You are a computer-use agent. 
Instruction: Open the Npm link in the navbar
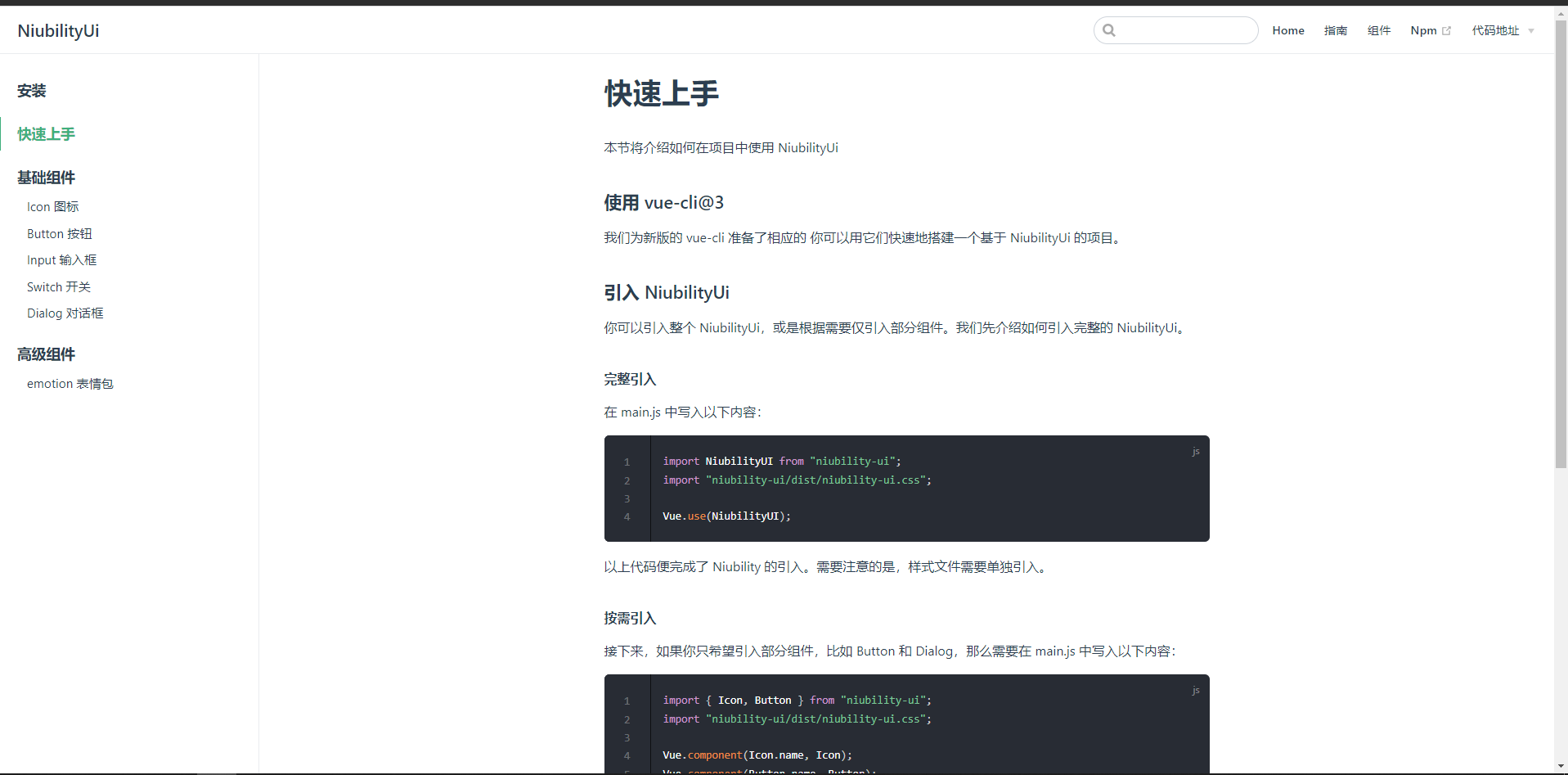tap(1424, 30)
